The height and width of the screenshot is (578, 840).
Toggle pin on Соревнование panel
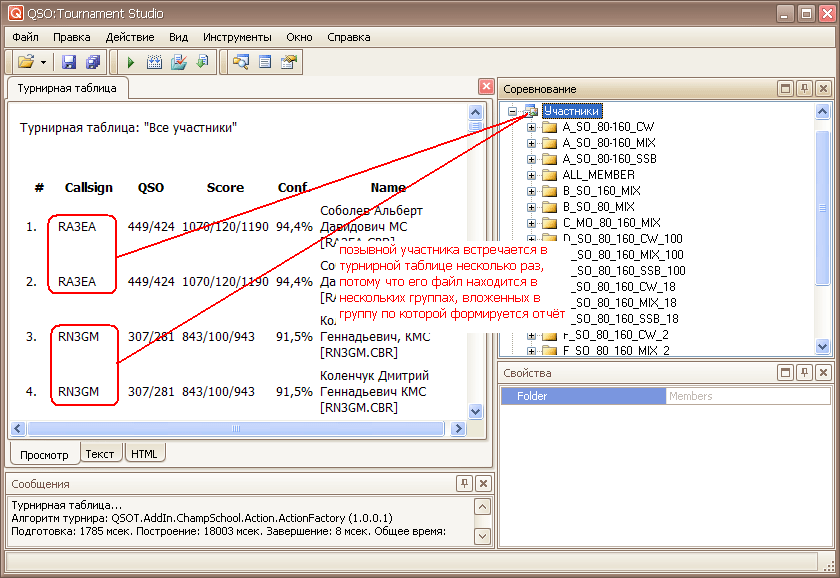click(804, 89)
